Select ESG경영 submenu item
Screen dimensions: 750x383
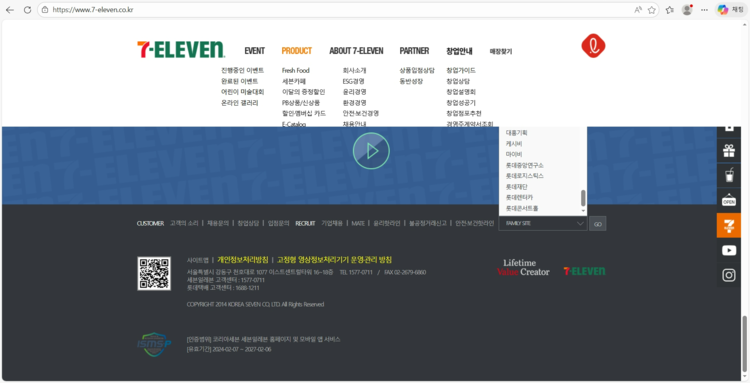click(x=353, y=81)
